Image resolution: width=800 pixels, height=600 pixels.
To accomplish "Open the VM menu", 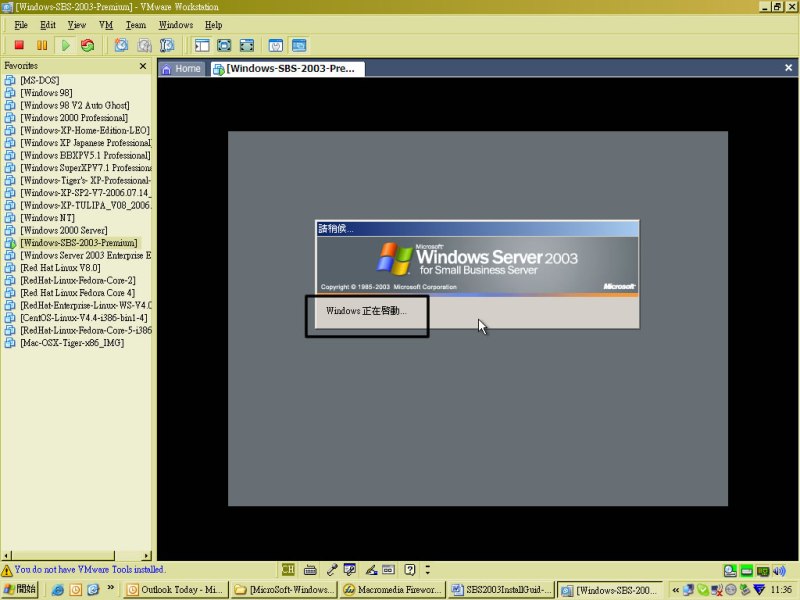I will (106, 25).
